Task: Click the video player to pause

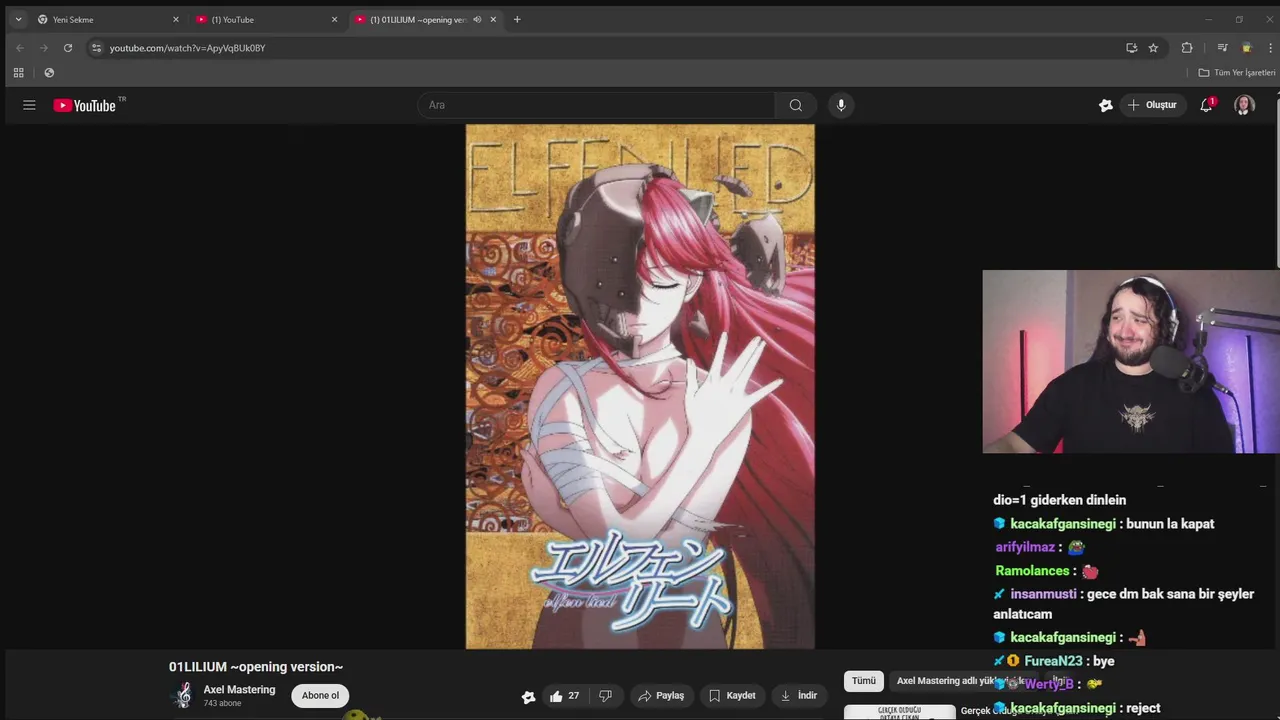Action: [640, 386]
